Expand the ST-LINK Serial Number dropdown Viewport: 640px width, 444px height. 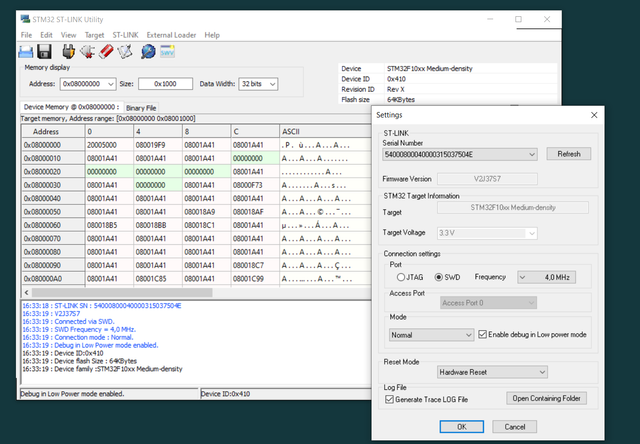[x=532, y=155]
